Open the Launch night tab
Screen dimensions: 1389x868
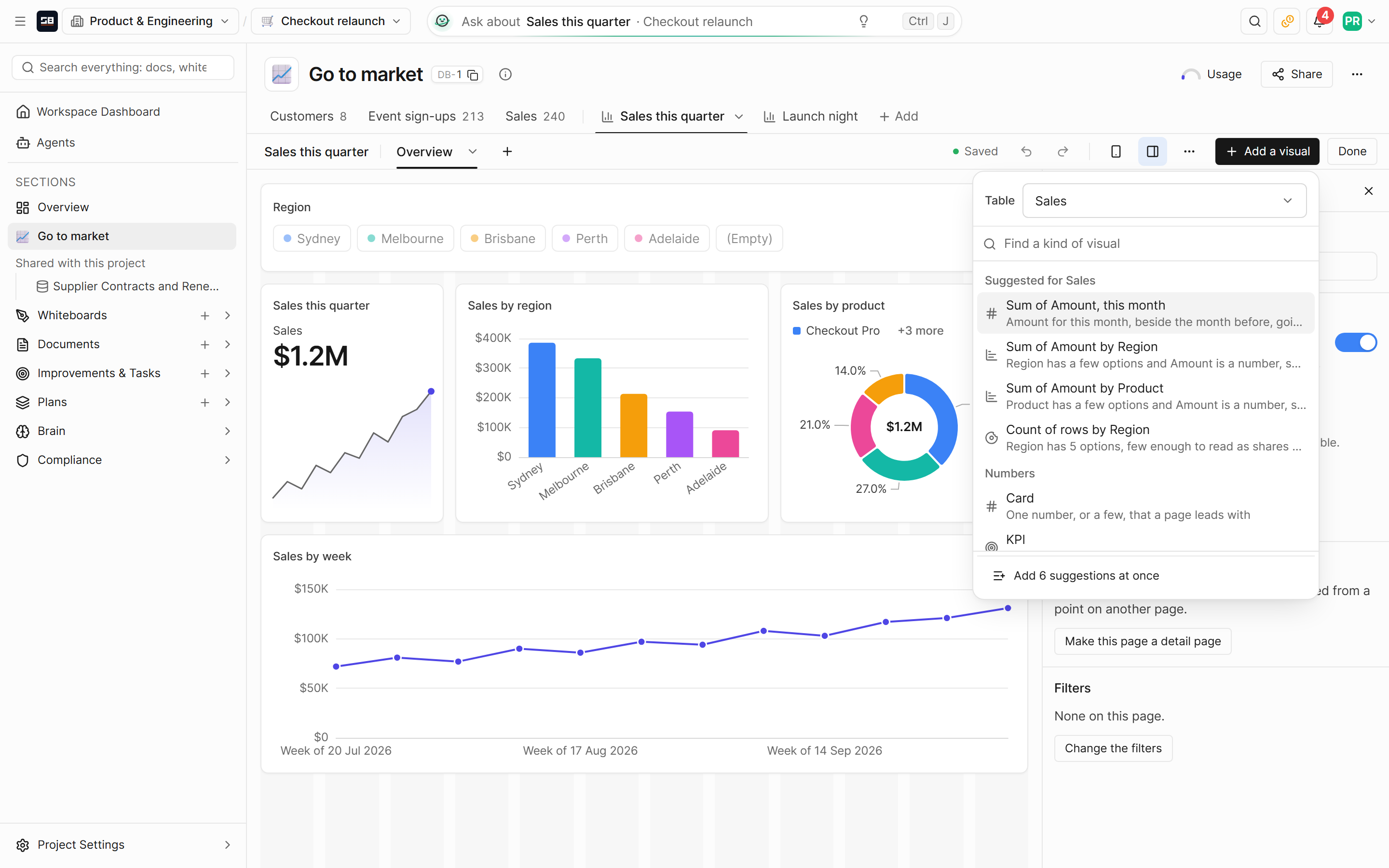810,117
